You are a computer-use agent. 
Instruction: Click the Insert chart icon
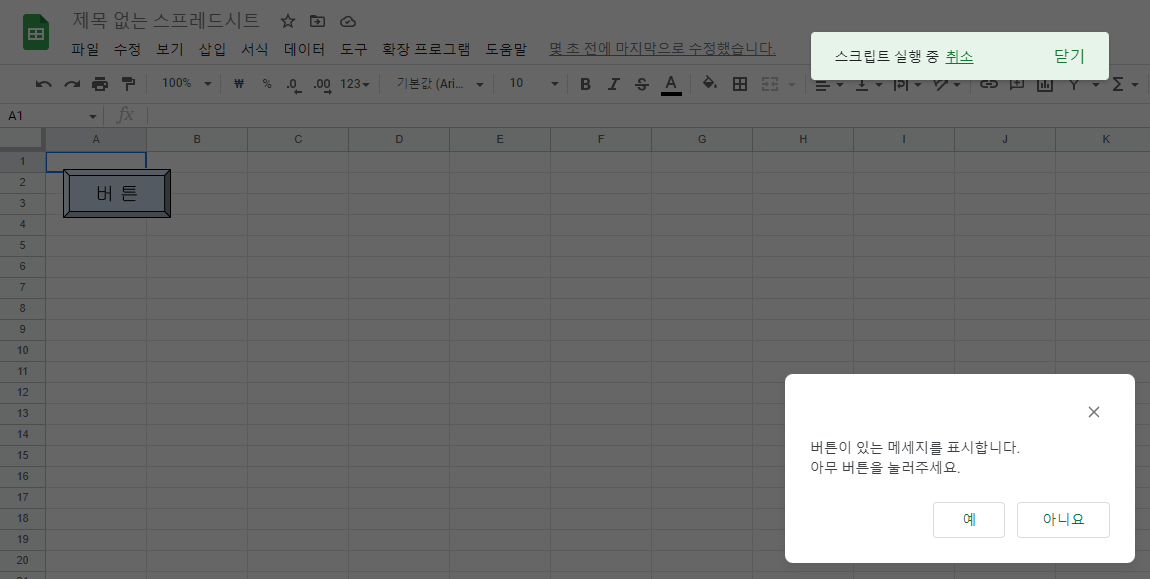click(x=1044, y=83)
